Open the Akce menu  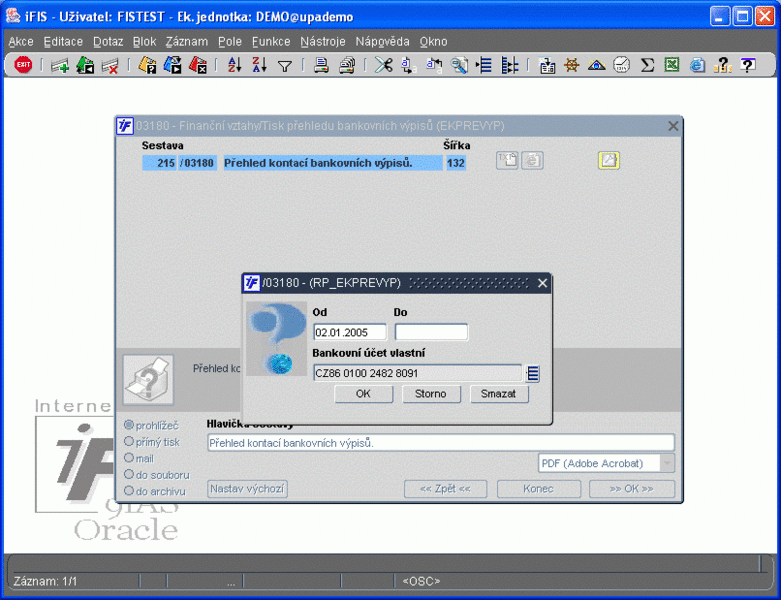point(21,42)
